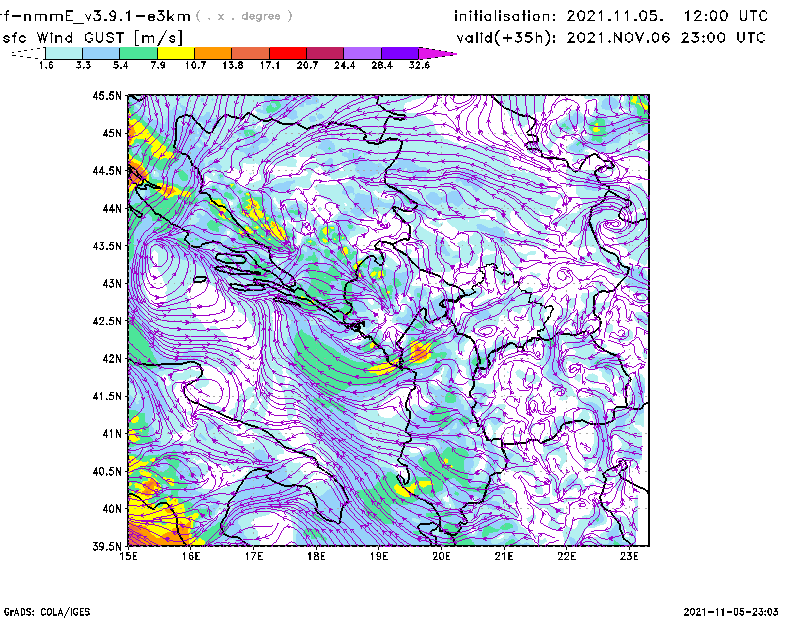This screenshot has height=618, width=800.
Task: Click the 'GrADS: COLA/IGES' credit text
Action: tap(47, 612)
